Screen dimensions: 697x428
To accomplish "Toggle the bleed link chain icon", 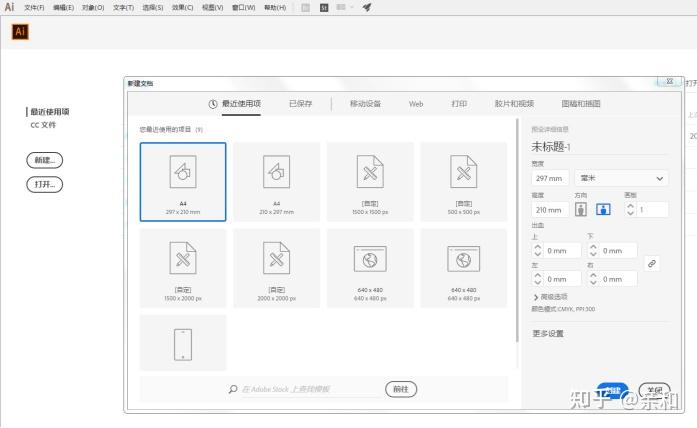I will tap(652, 264).
